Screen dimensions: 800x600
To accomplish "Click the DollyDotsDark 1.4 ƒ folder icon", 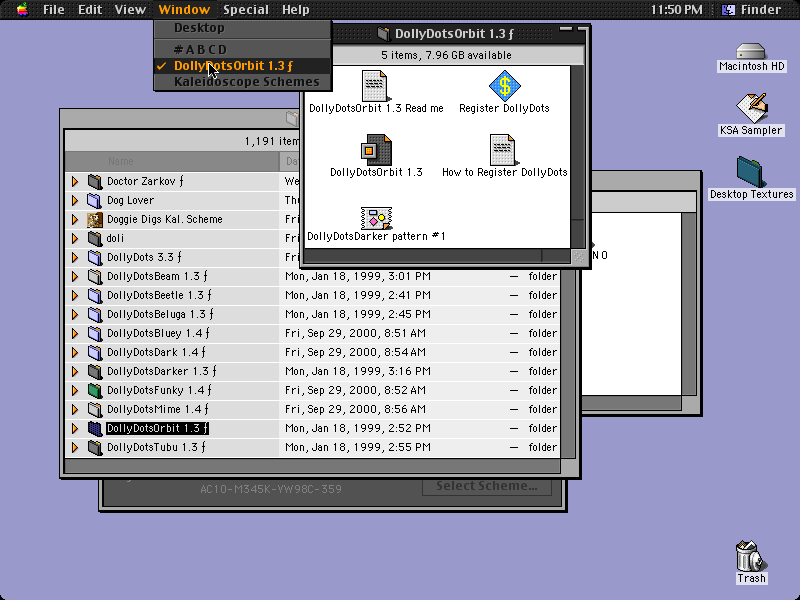I will click(x=95, y=352).
